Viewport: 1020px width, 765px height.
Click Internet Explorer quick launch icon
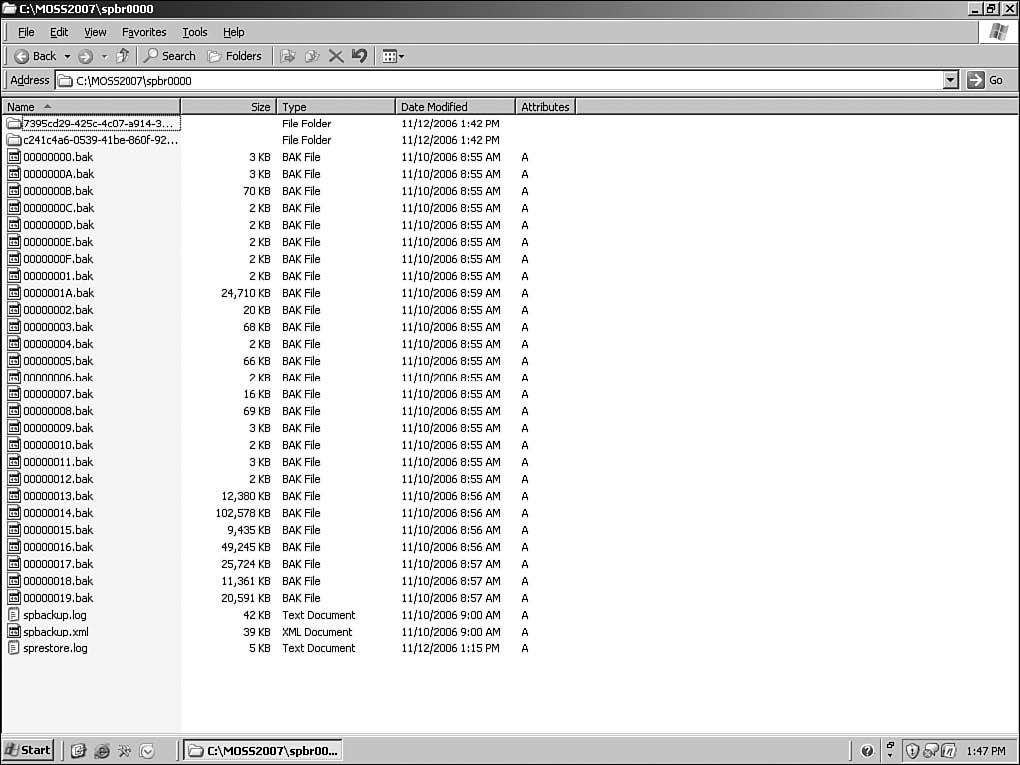tap(101, 750)
